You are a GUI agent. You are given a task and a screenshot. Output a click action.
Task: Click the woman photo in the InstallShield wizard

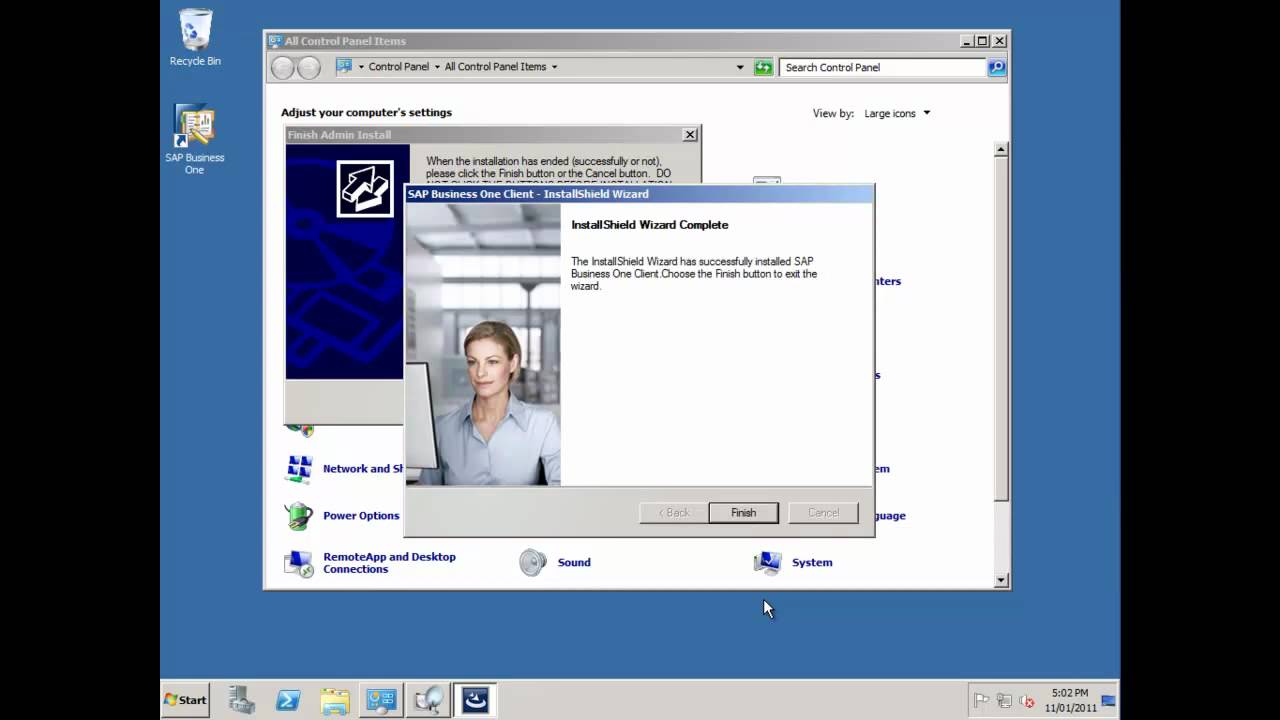click(x=483, y=345)
